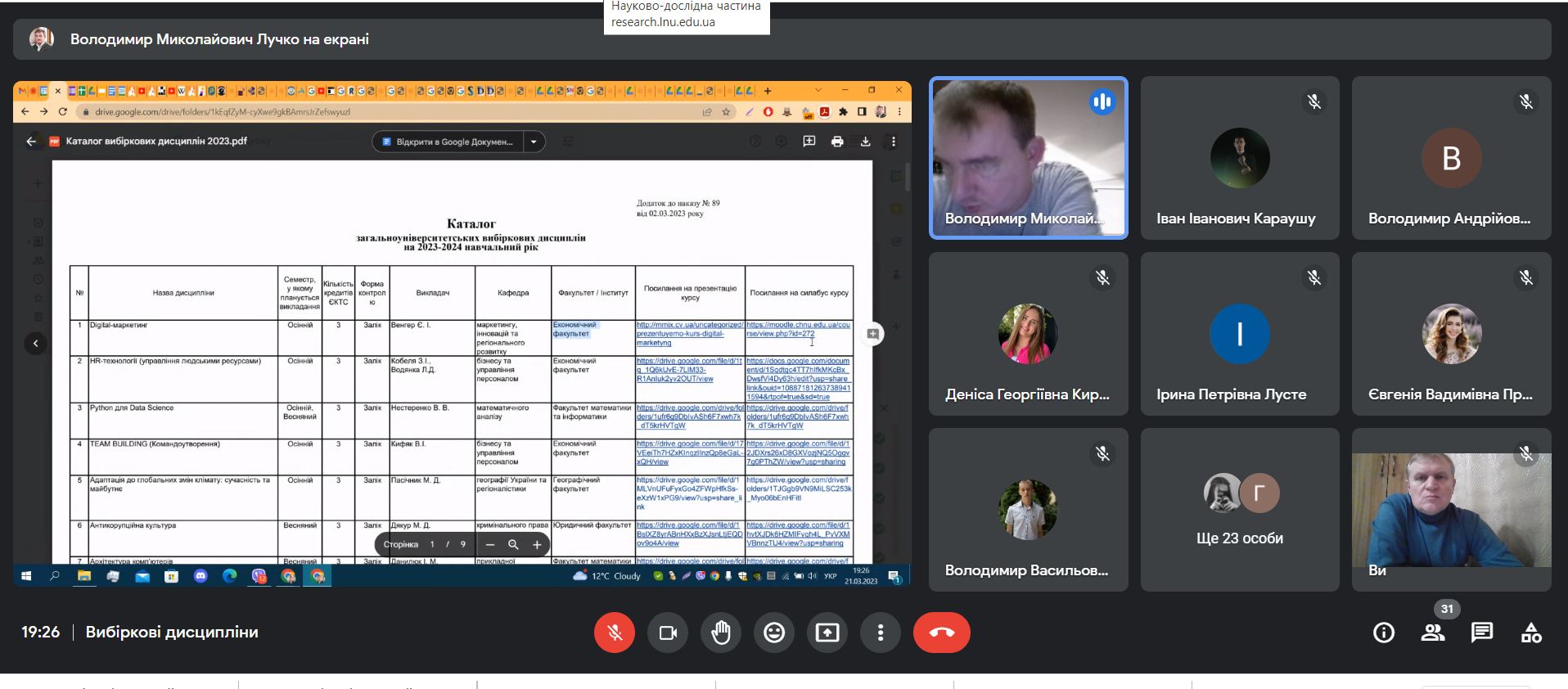Raise your hand in the meeting
The image size is (1568, 689).
click(721, 633)
